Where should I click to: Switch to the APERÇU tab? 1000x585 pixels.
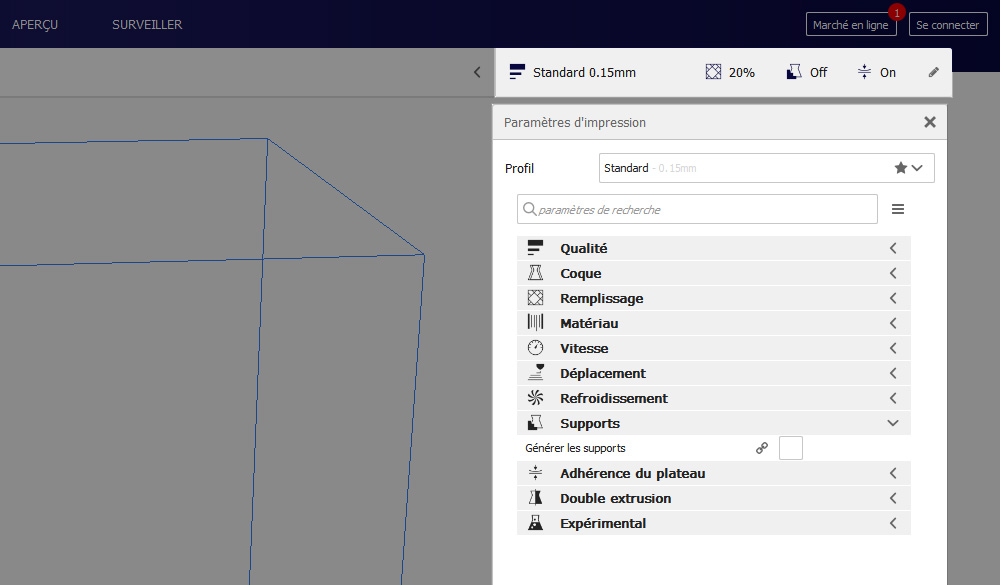pyautogui.click(x=35, y=24)
